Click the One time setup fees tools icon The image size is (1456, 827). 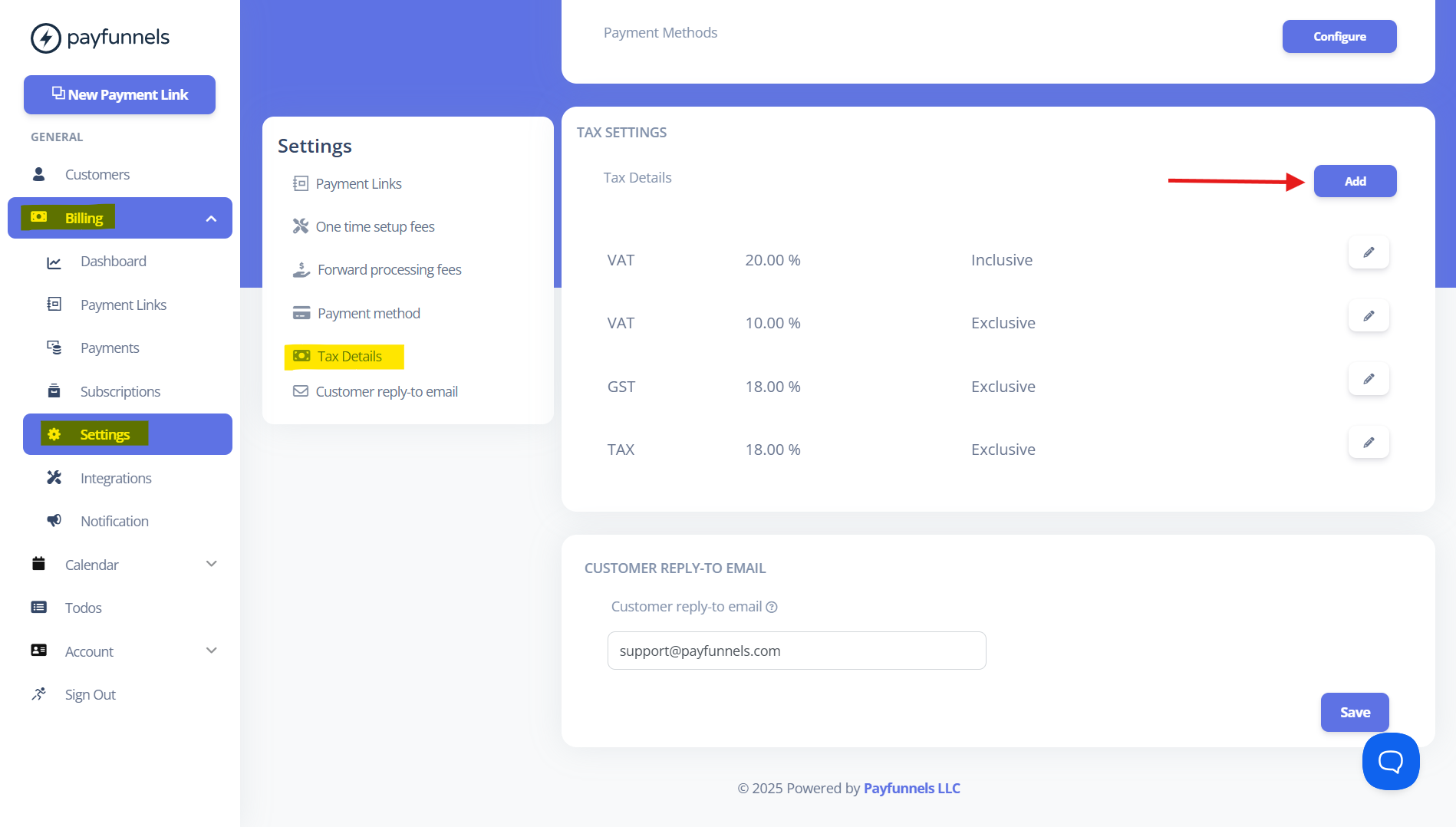301,226
